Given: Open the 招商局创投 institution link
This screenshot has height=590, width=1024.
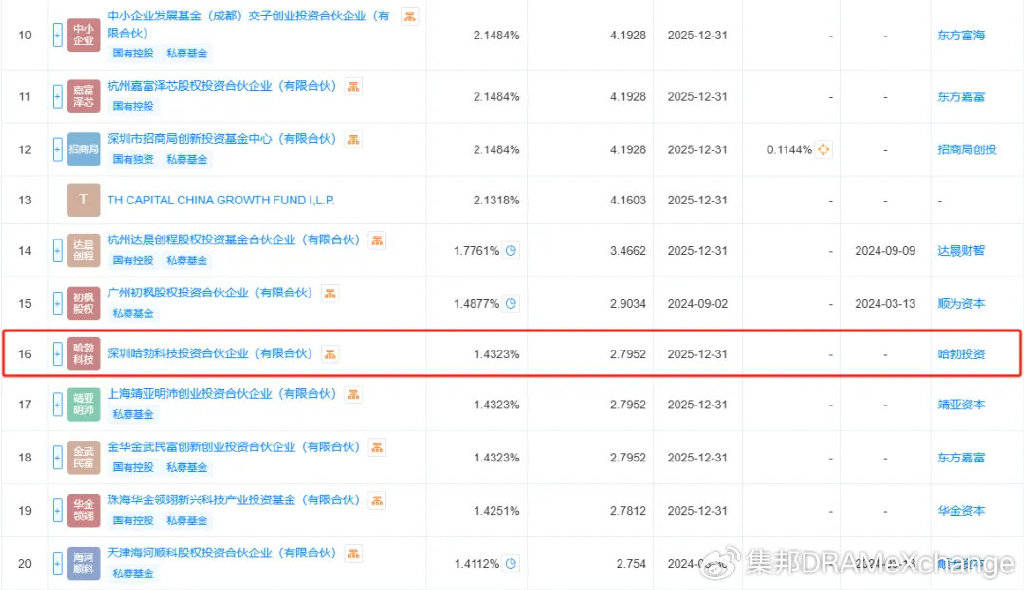Looking at the screenshot, I should [x=967, y=150].
